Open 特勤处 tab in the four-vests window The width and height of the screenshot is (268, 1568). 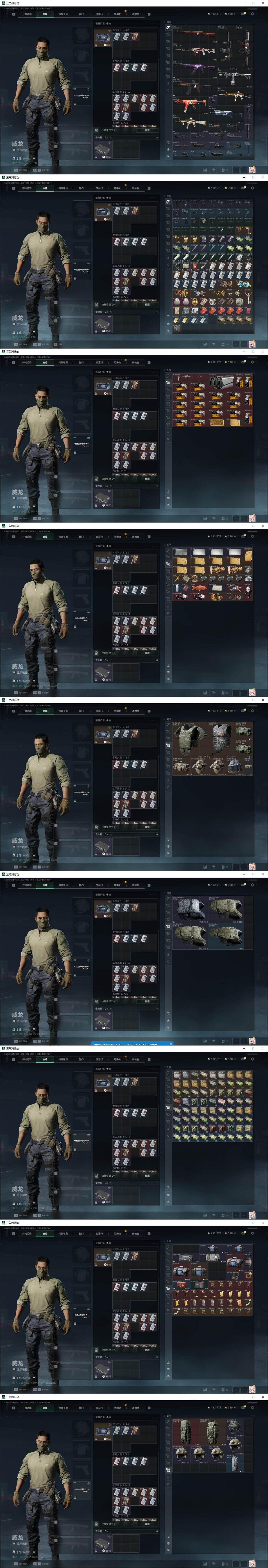click(x=117, y=885)
